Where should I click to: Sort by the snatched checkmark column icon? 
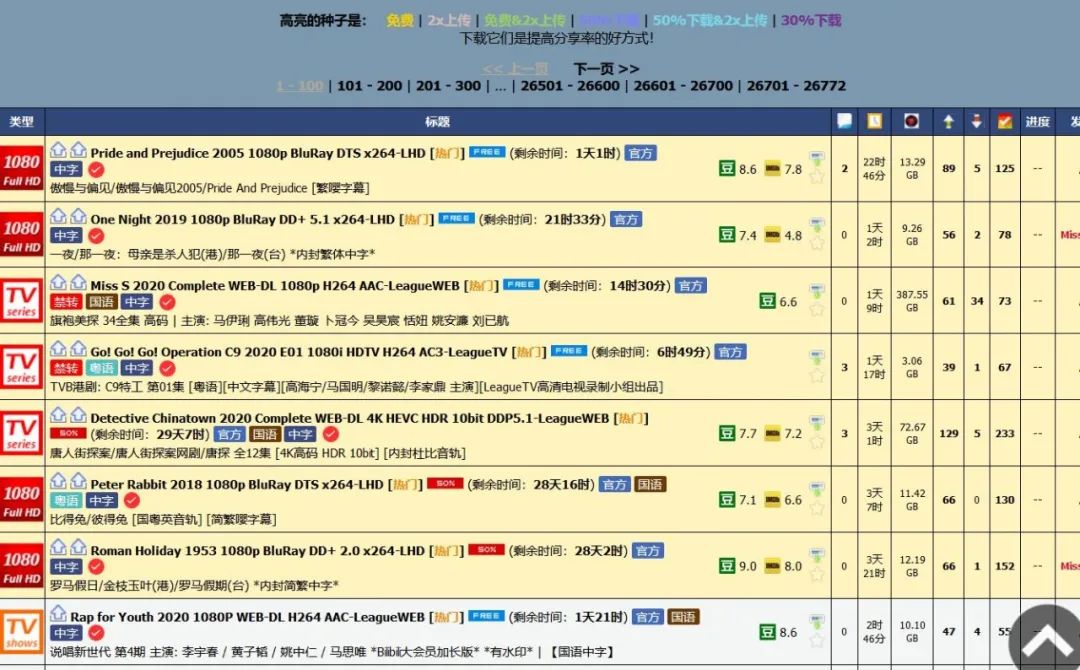(1005, 121)
